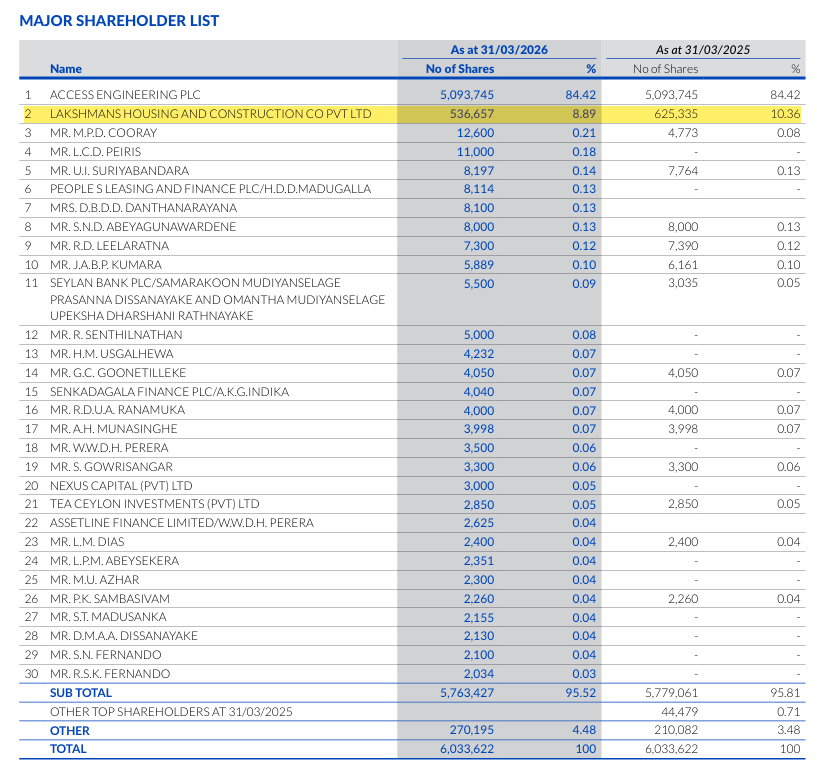Click the SUB TOTAL row label
This screenshot has width=817, height=772.
point(81,693)
